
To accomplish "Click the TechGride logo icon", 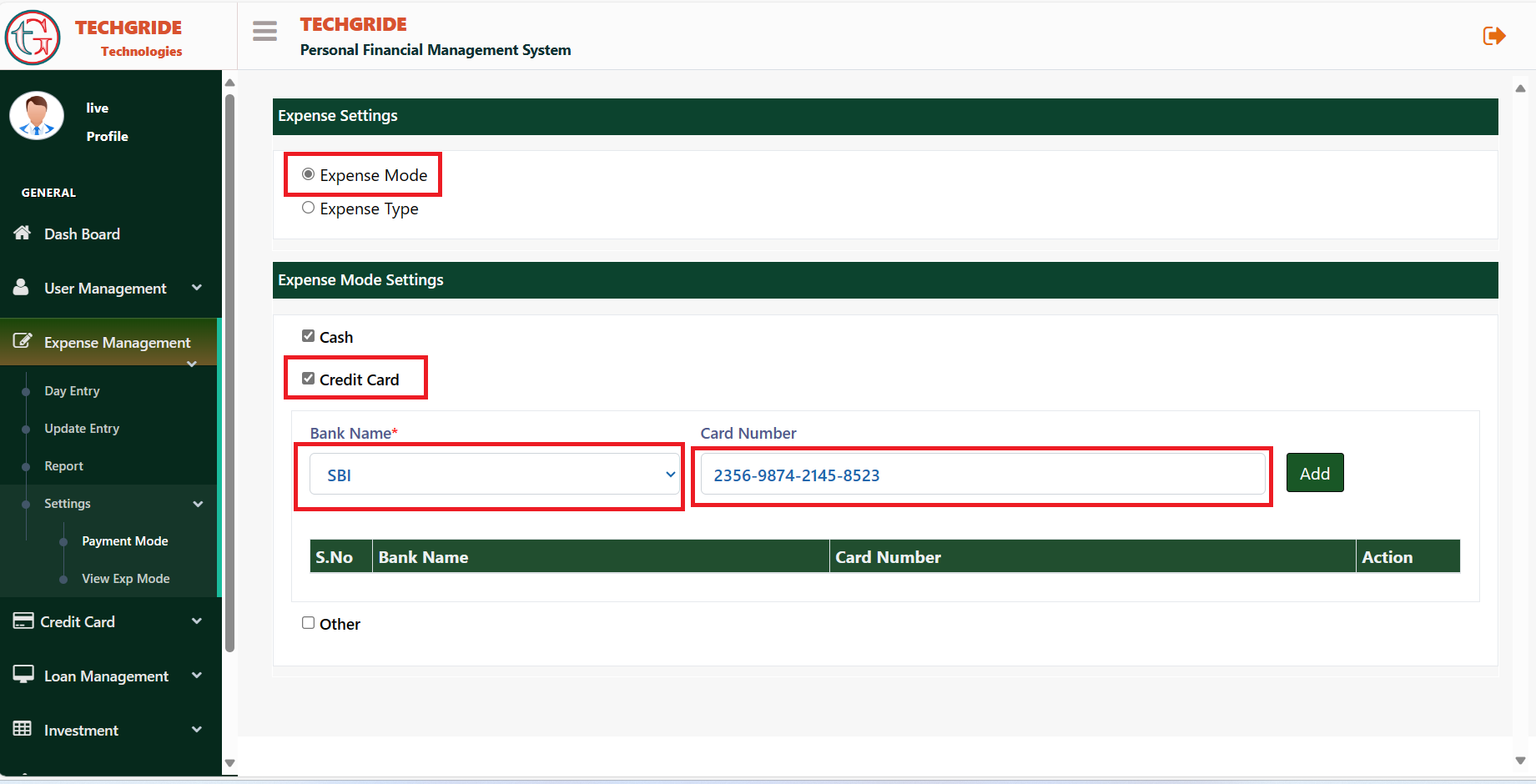I will tap(33, 38).
